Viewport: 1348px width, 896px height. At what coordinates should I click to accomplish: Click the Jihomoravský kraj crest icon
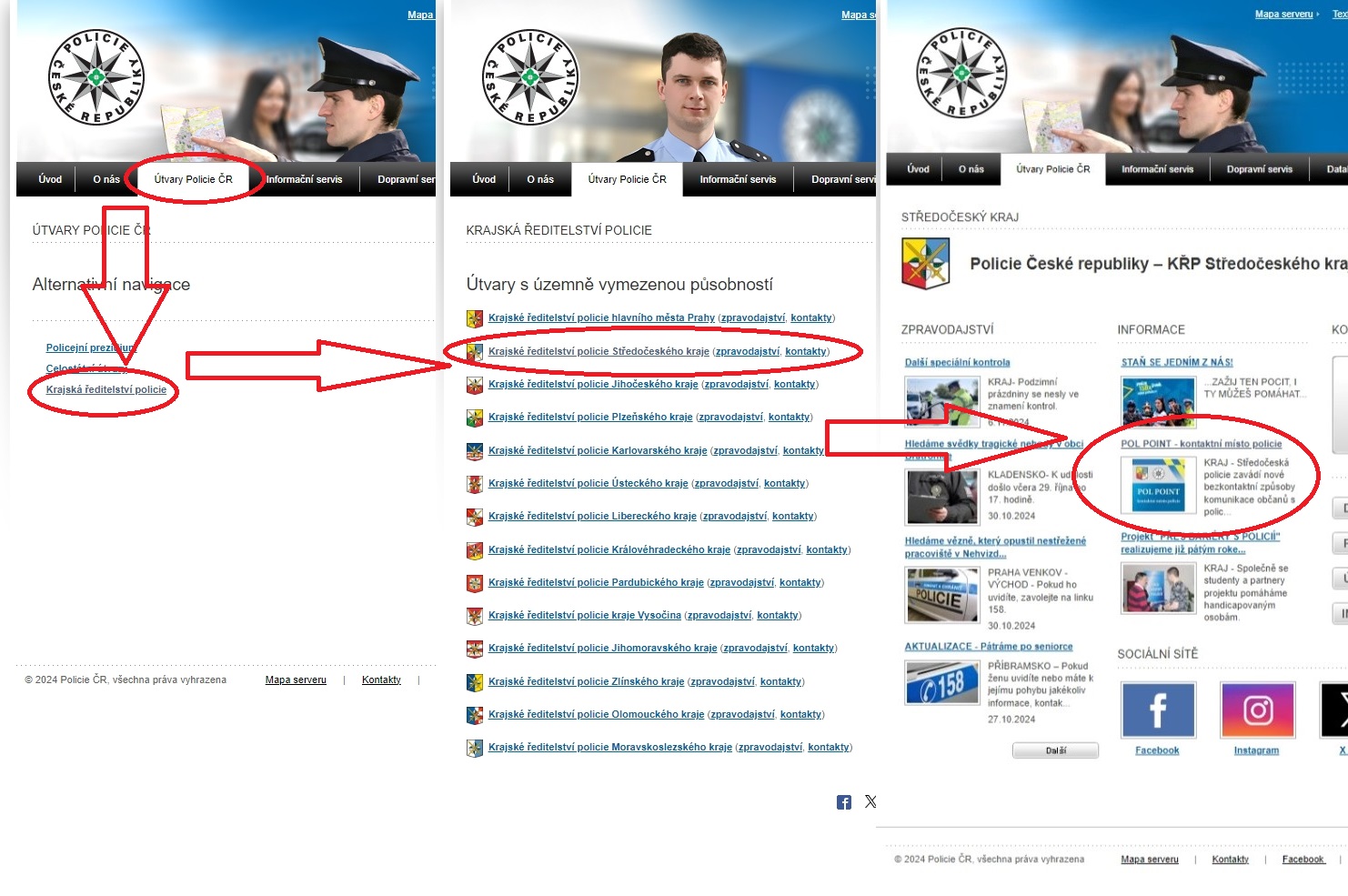tap(474, 649)
